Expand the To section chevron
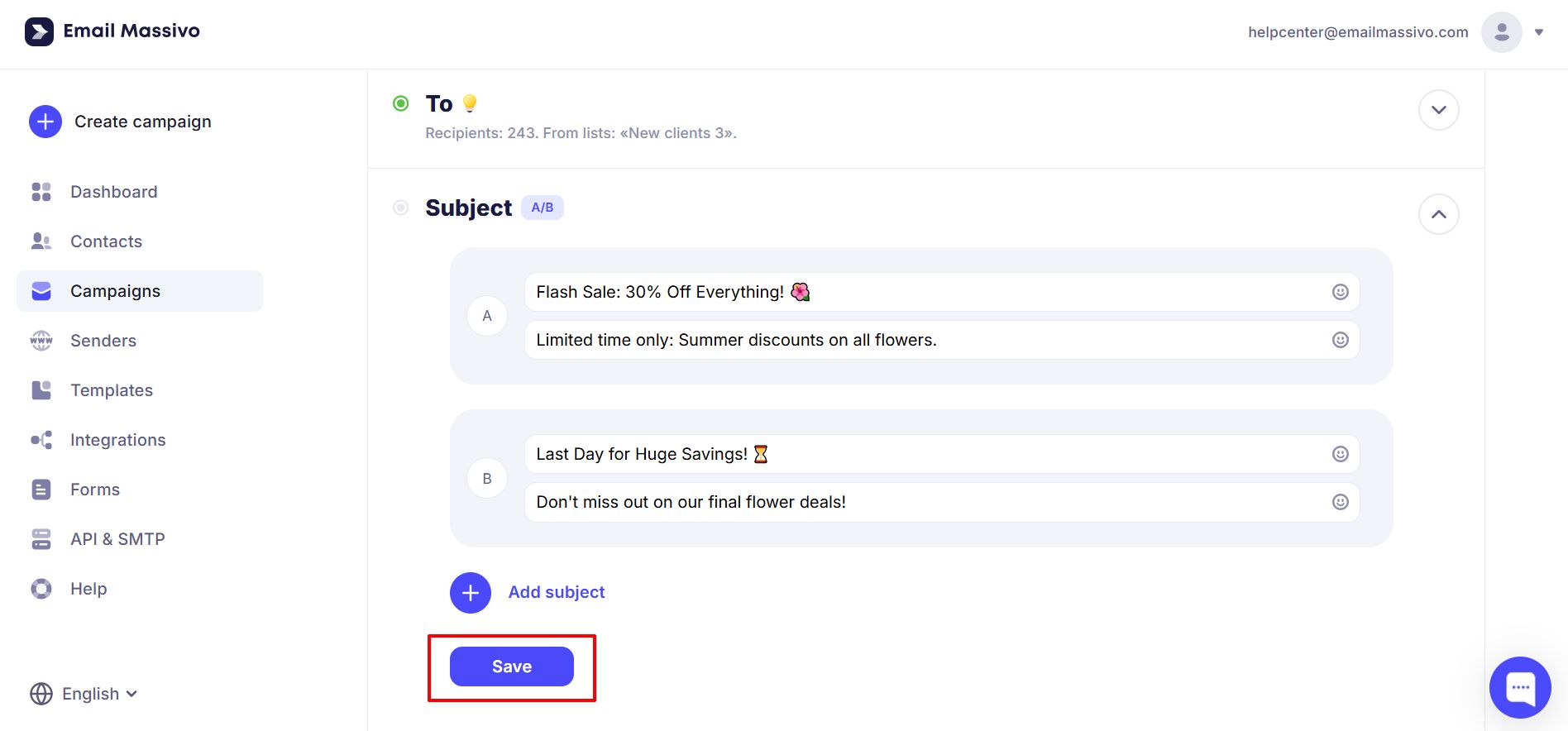This screenshot has height=731, width=1568. point(1438,110)
